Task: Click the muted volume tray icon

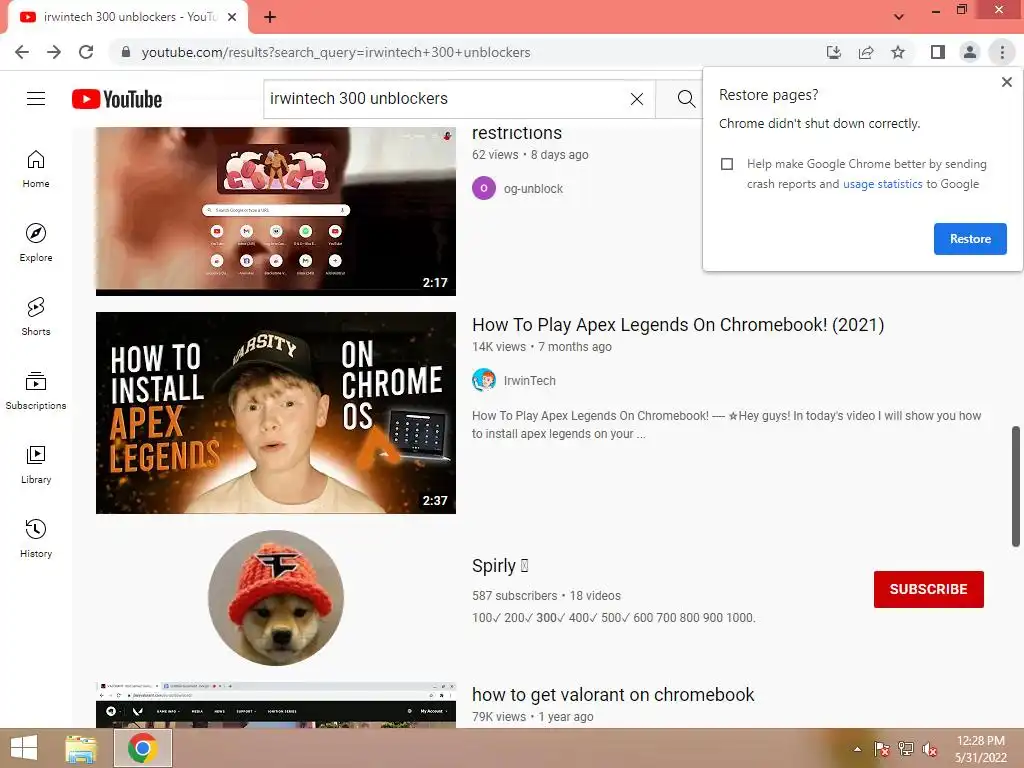Action: coord(930,749)
